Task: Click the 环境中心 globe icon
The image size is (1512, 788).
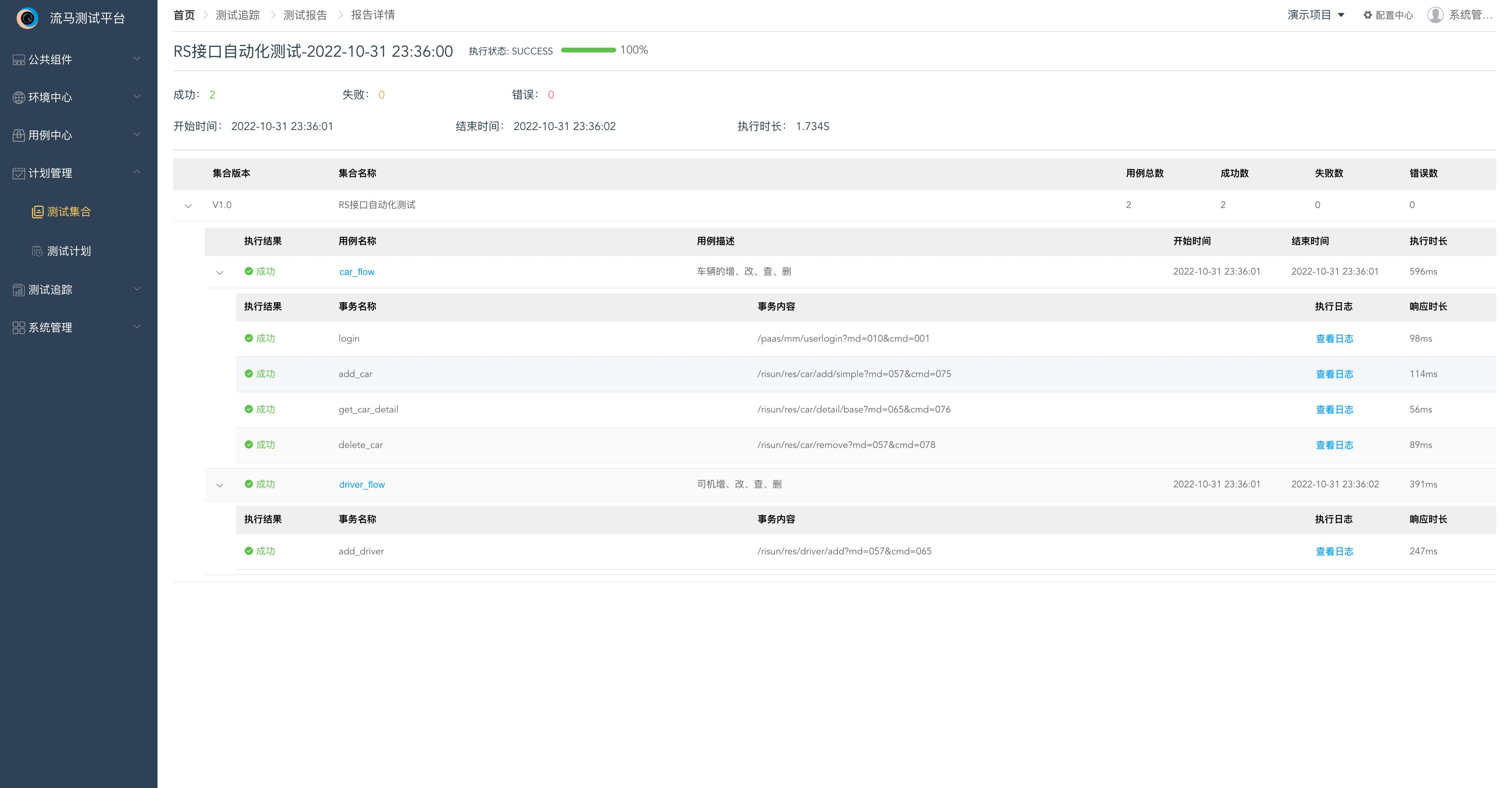Action: pyautogui.click(x=19, y=97)
